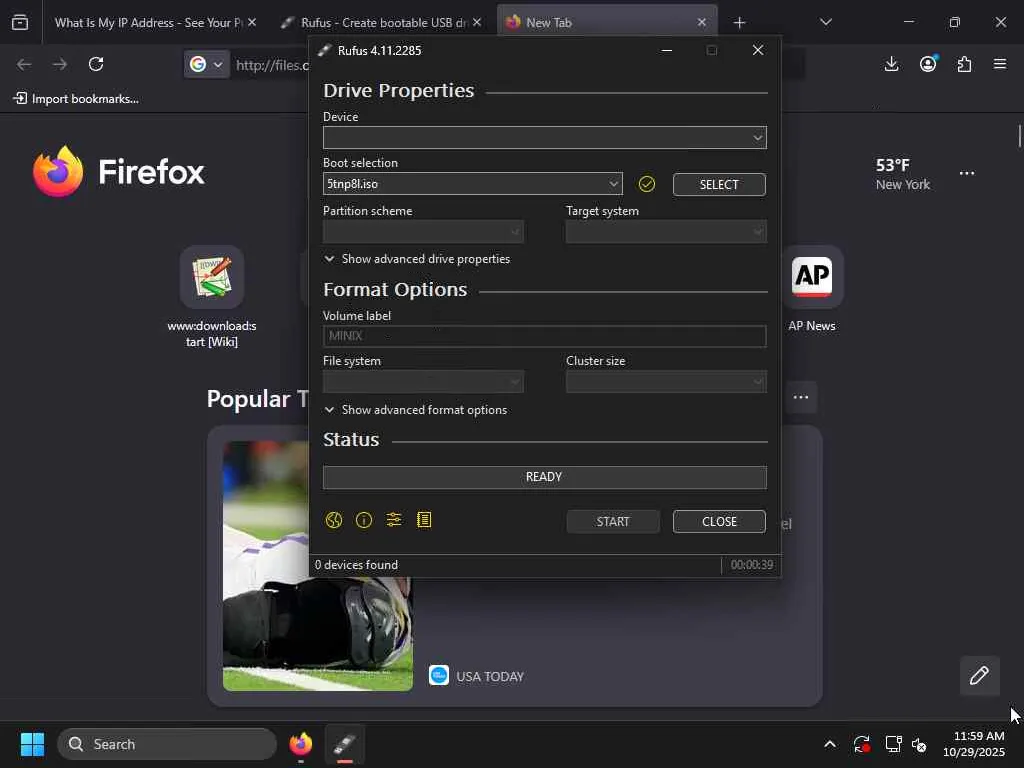The height and width of the screenshot is (768, 1024).
Task: Open weather widget three-dot menu
Action: [967, 173]
